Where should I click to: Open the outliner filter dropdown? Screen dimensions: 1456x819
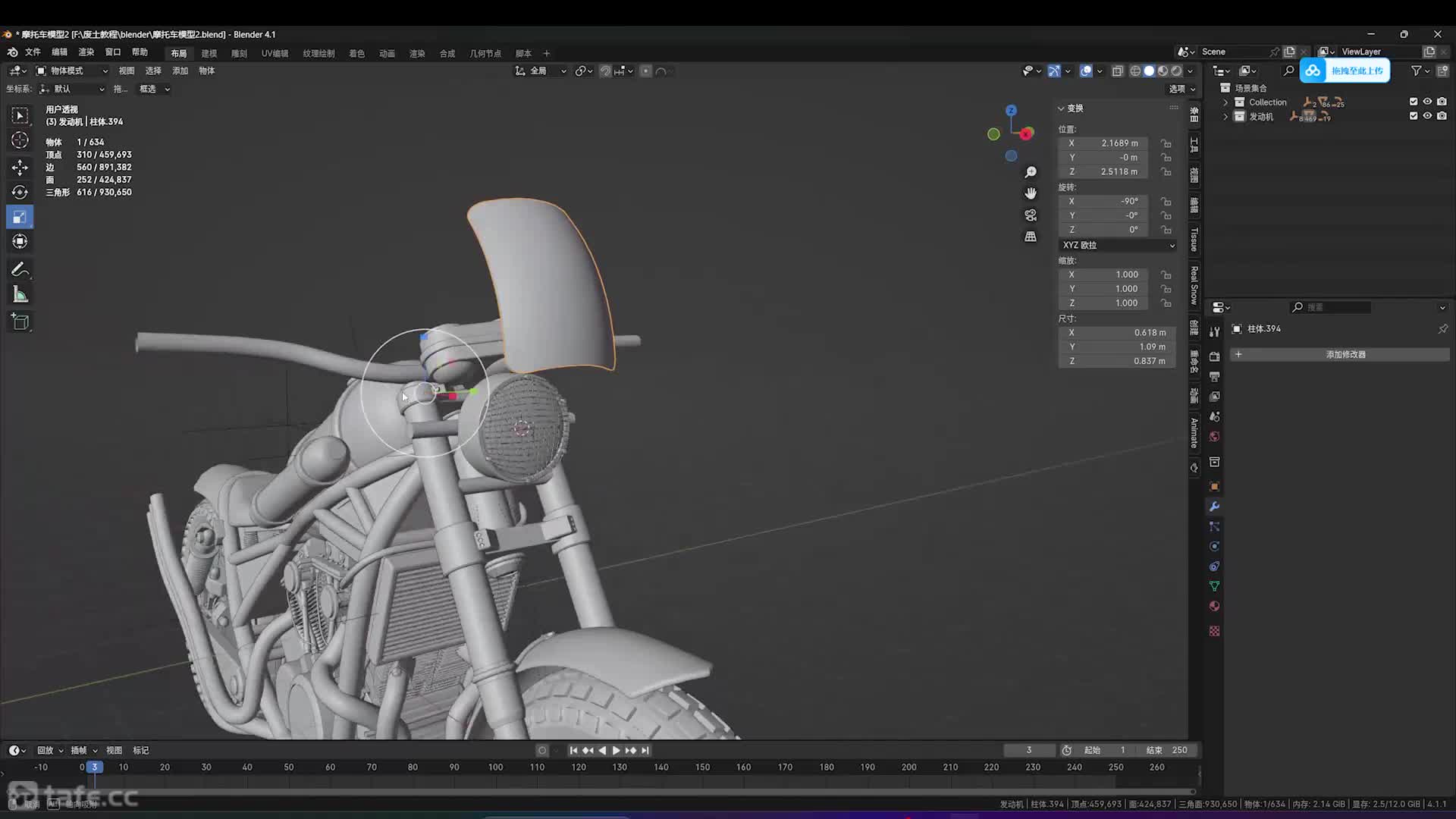click(x=1420, y=71)
